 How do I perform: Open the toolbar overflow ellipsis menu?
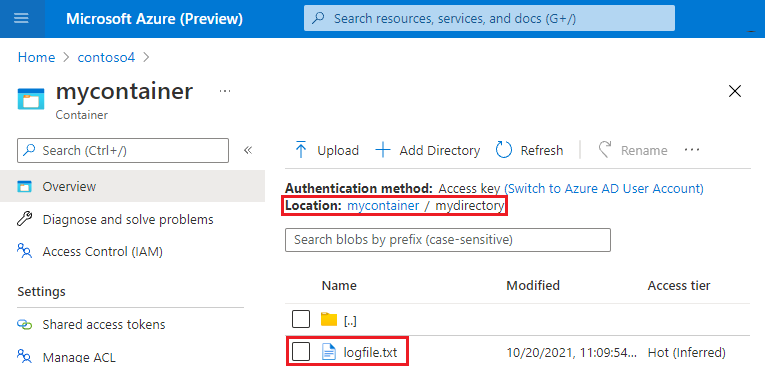692,150
